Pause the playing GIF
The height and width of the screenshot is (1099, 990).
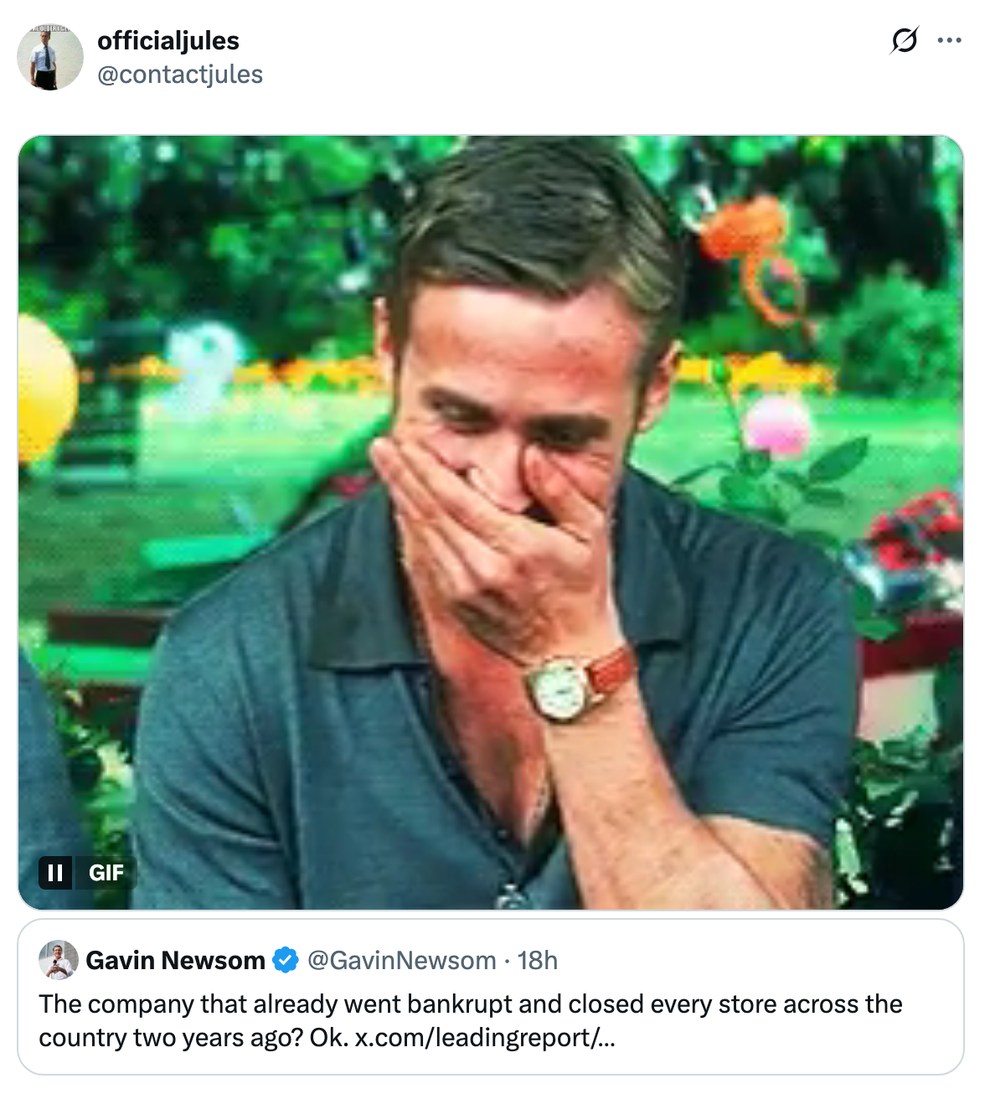(56, 872)
